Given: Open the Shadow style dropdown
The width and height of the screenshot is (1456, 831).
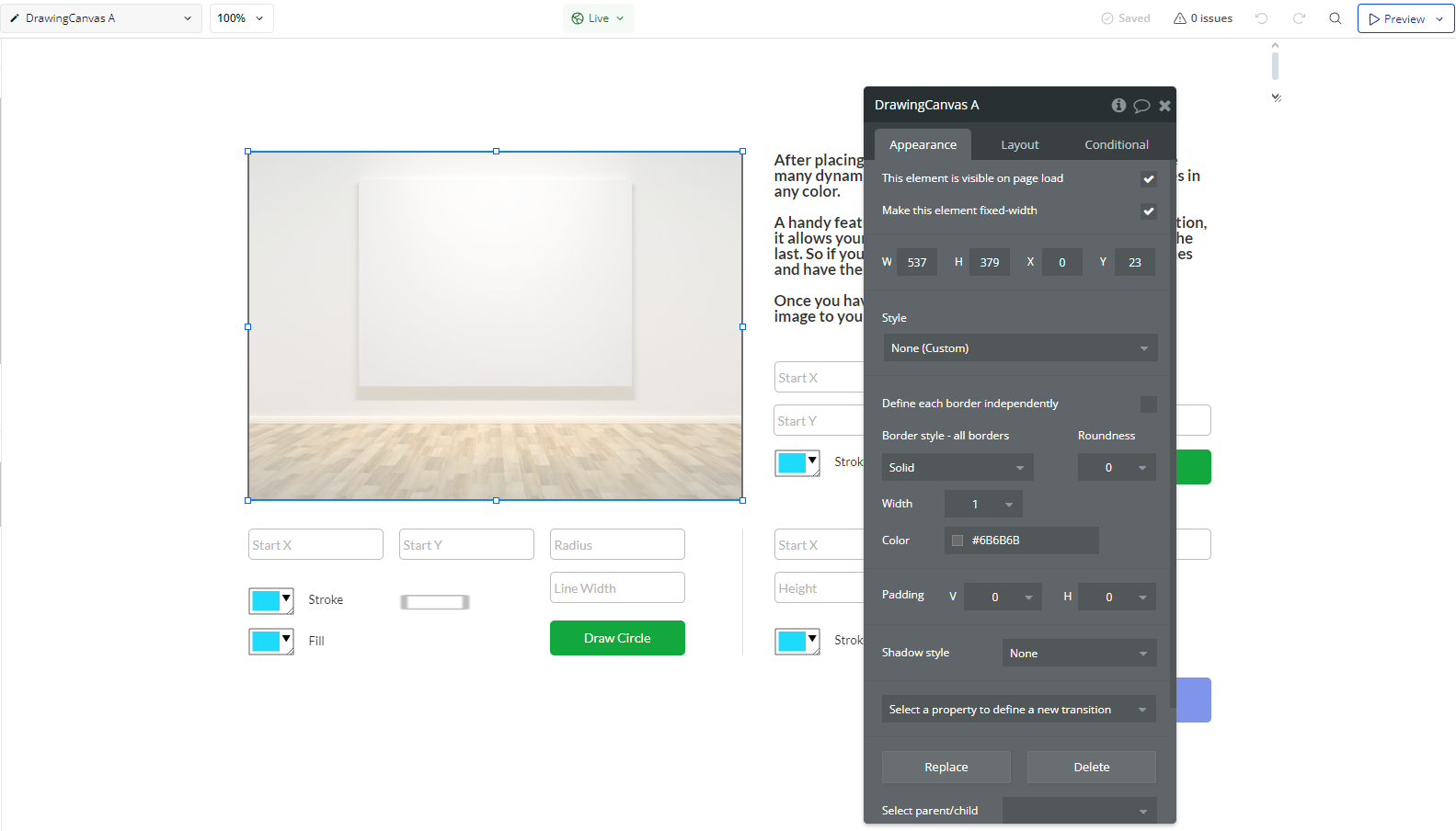Looking at the screenshot, I should pos(1078,654).
